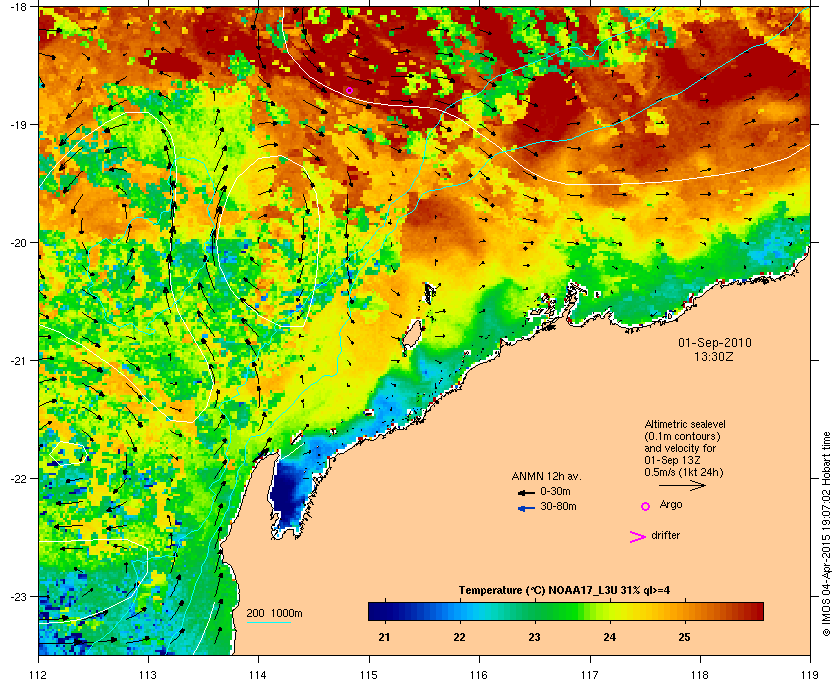Screen dimensions: 840x680
Task: Click the 114 longitude axis label
Action: pyautogui.click(x=258, y=675)
